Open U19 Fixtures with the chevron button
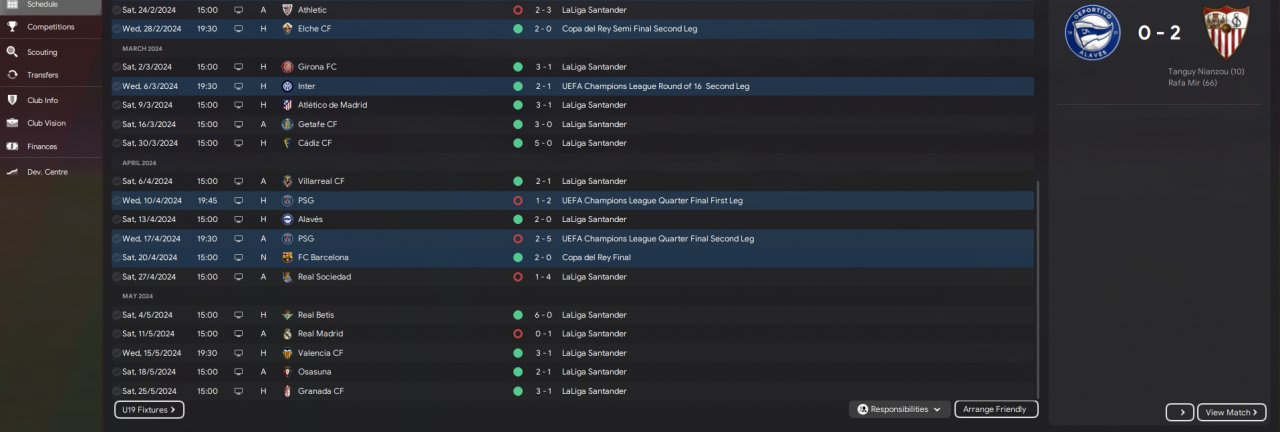This screenshot has height=432, width=1280. click(149, 409)
